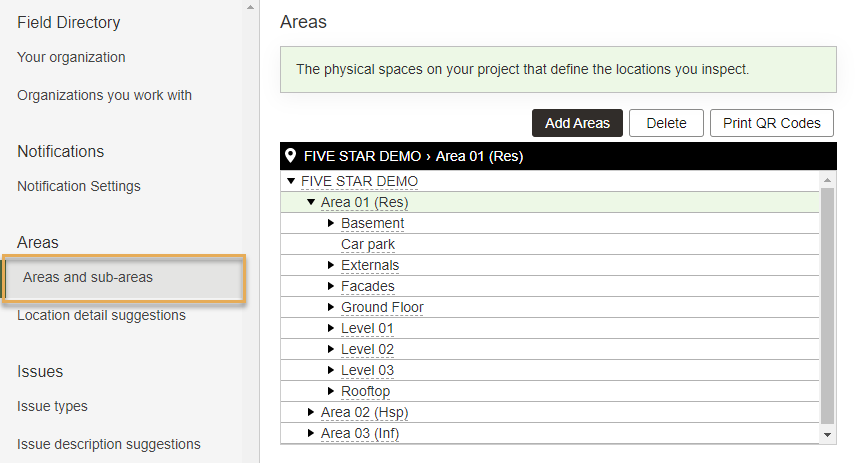Click the area tree scroll down arrow
The height and width of the screenshot is (463, 857).
tap(827, 435)
